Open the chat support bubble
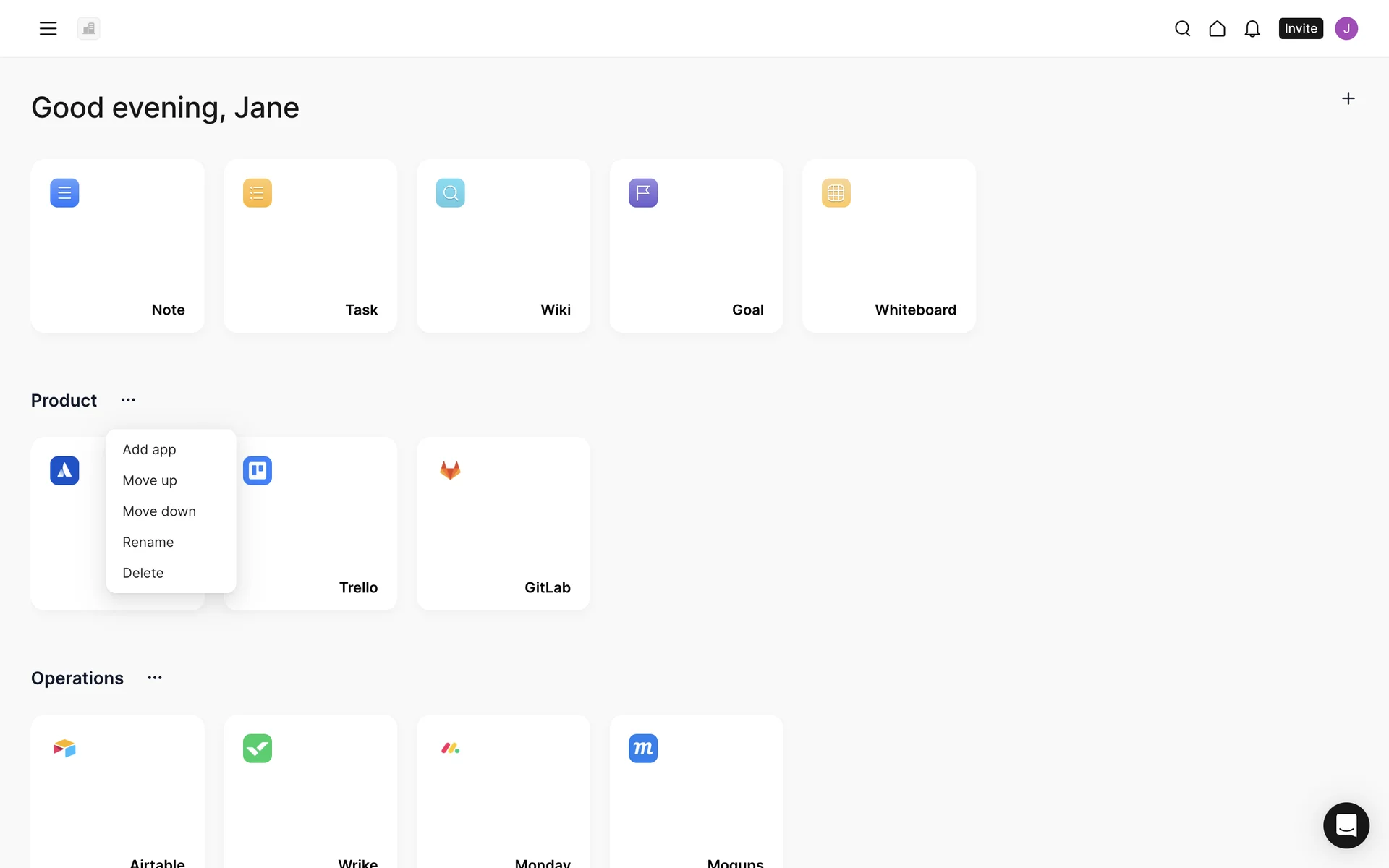 1346,825
